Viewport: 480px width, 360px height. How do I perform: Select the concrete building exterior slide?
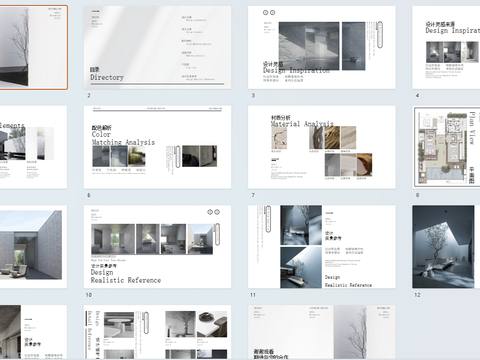pos(33,247)
